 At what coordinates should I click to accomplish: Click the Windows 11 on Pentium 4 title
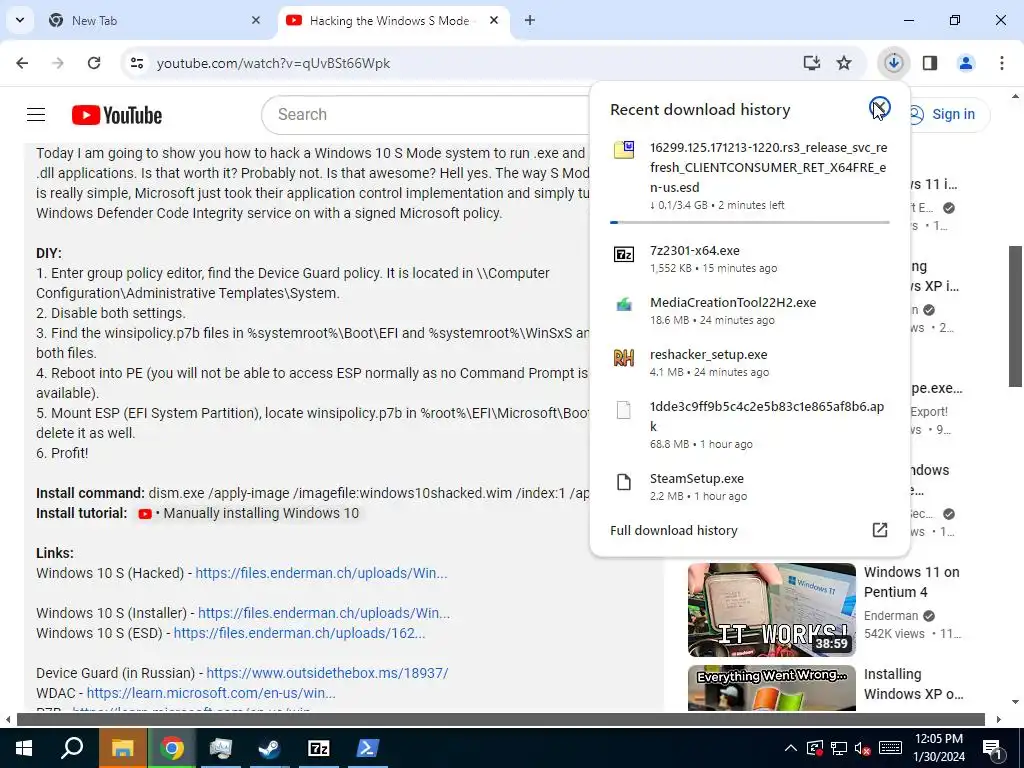pyautogui.click(x=912, y=582)
